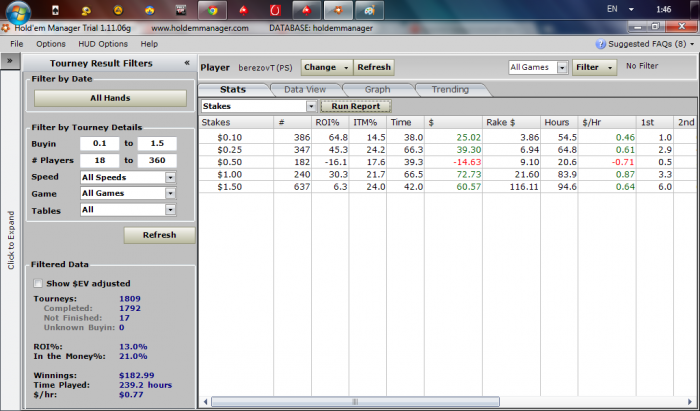Viewport: 700px width, 411px height.
Task: Open the Options menu
Action: point(51,44)
